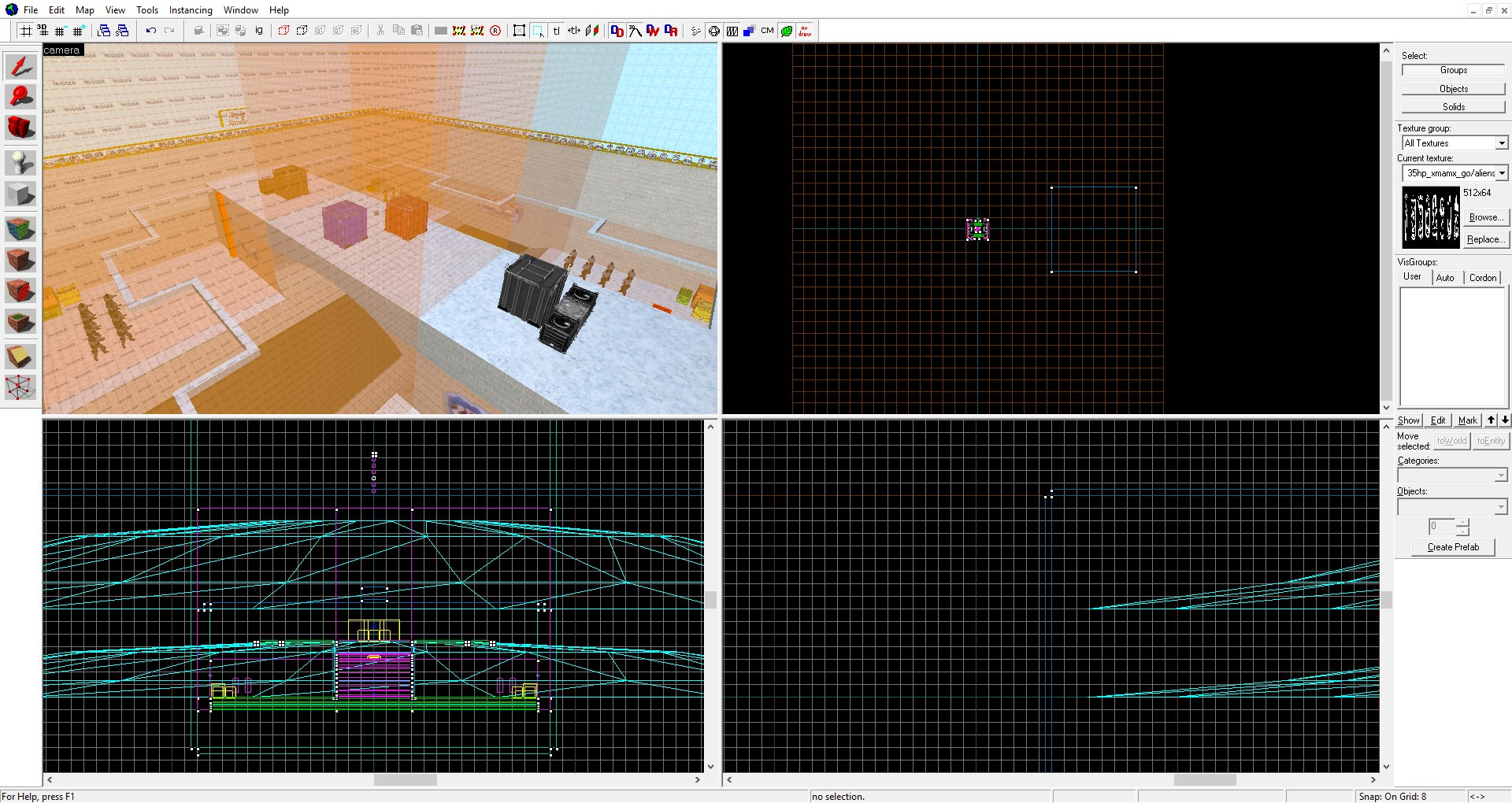Select the Block creation tool
This screenshot has height=803, width=1512.
click(x=20, y=194)
